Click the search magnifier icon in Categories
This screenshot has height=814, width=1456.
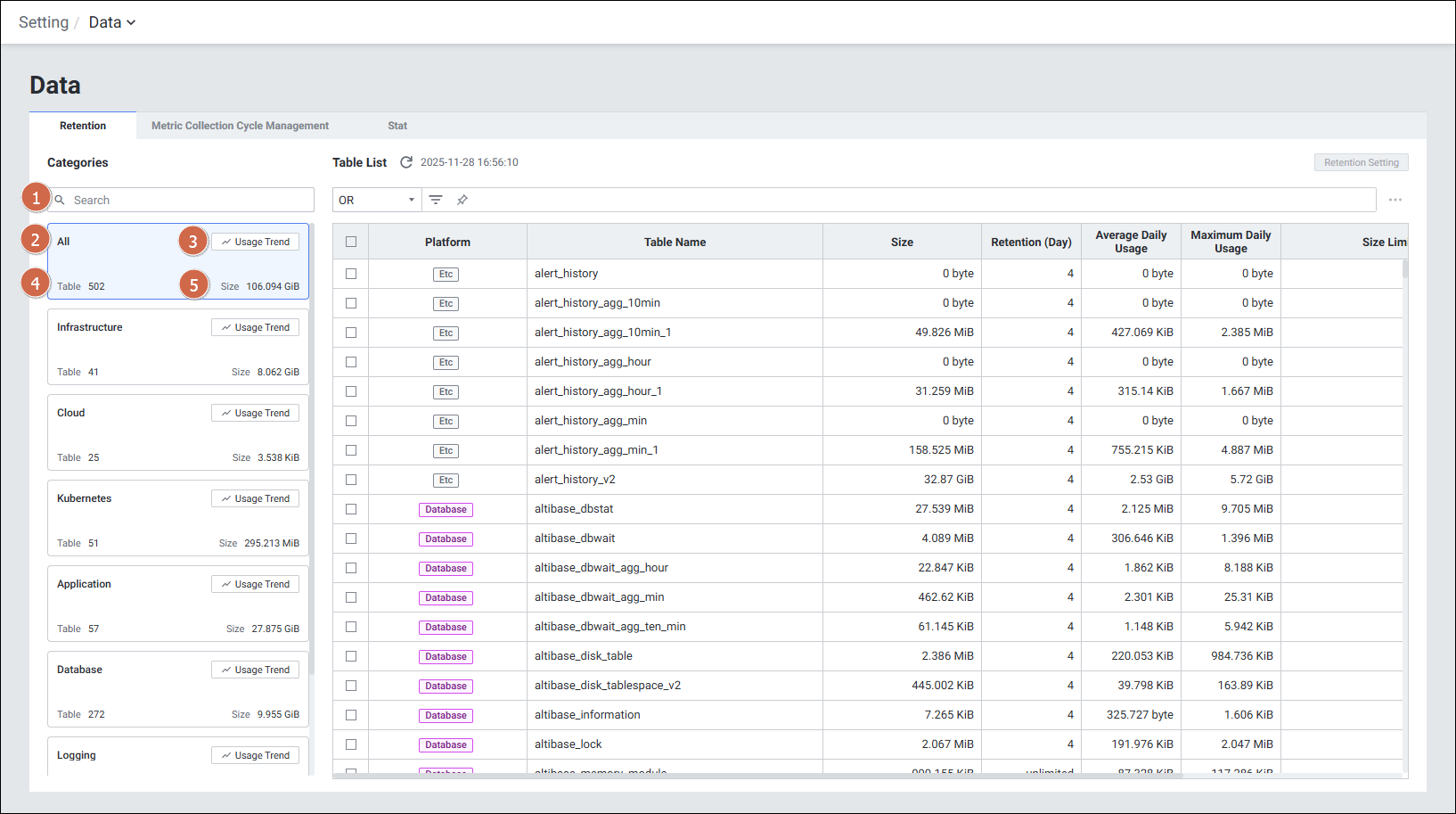61,200
